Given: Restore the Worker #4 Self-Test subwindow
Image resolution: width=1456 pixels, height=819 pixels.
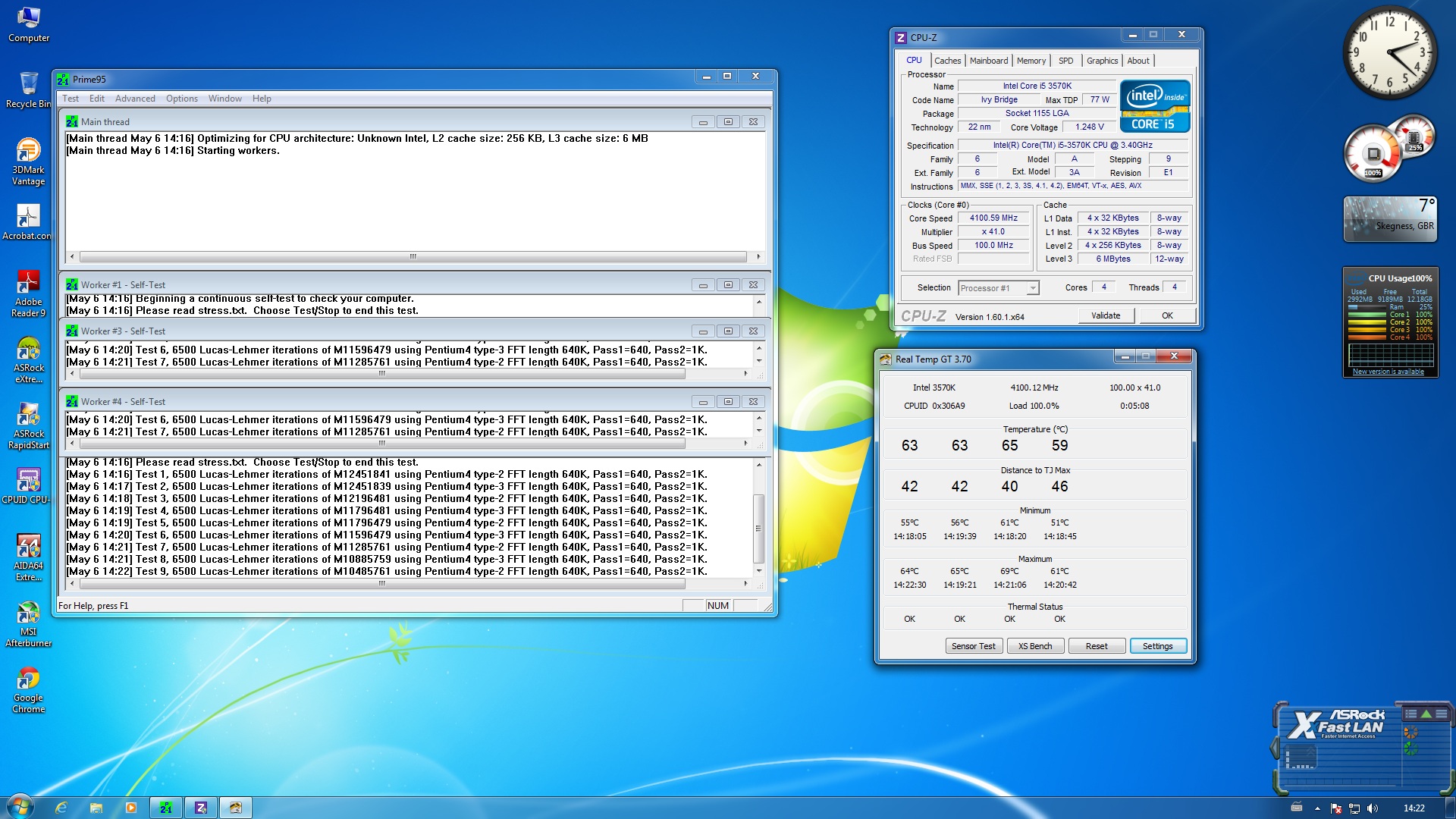Looking at the screenshot, I should tap(728, 402).
